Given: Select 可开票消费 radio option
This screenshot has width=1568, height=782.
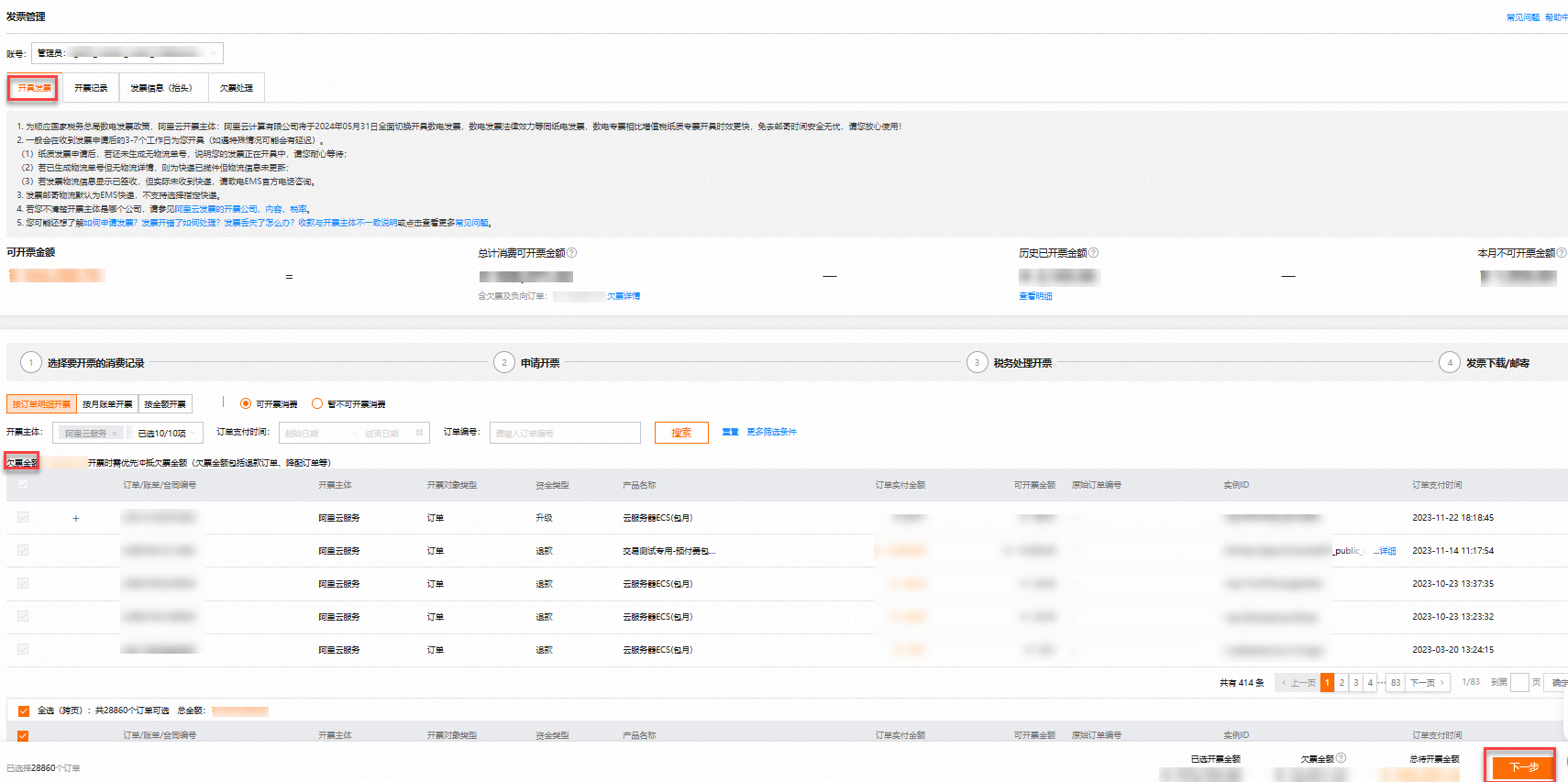Looking at the screenshot, I should (246, 403).
